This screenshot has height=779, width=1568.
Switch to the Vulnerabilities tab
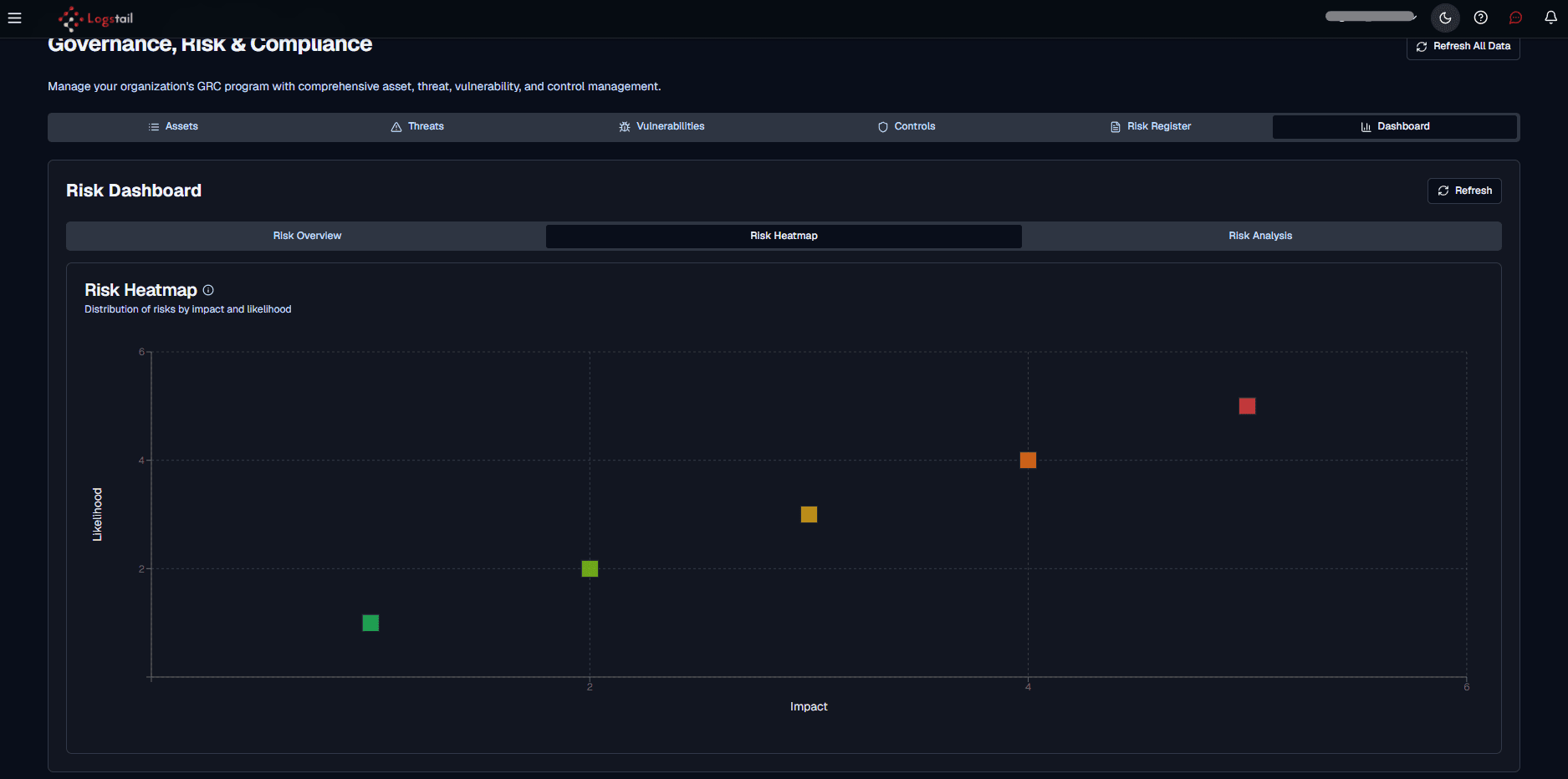coord(661,126)
